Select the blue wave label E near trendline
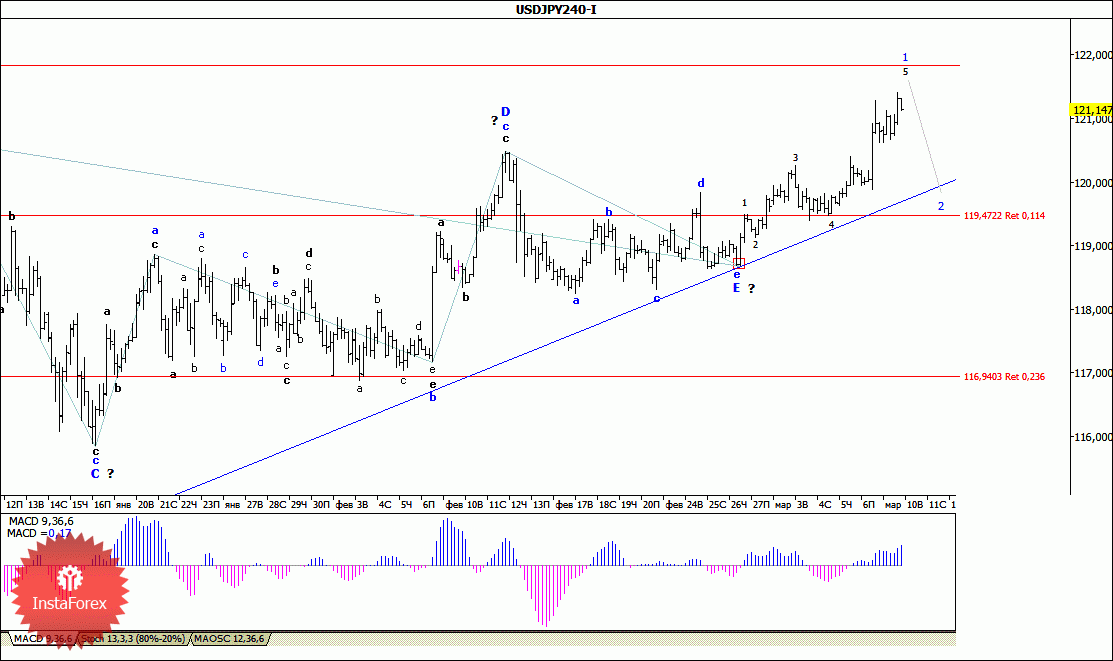The width and height of the screenshot is (1113, 661). coord(737,288)
